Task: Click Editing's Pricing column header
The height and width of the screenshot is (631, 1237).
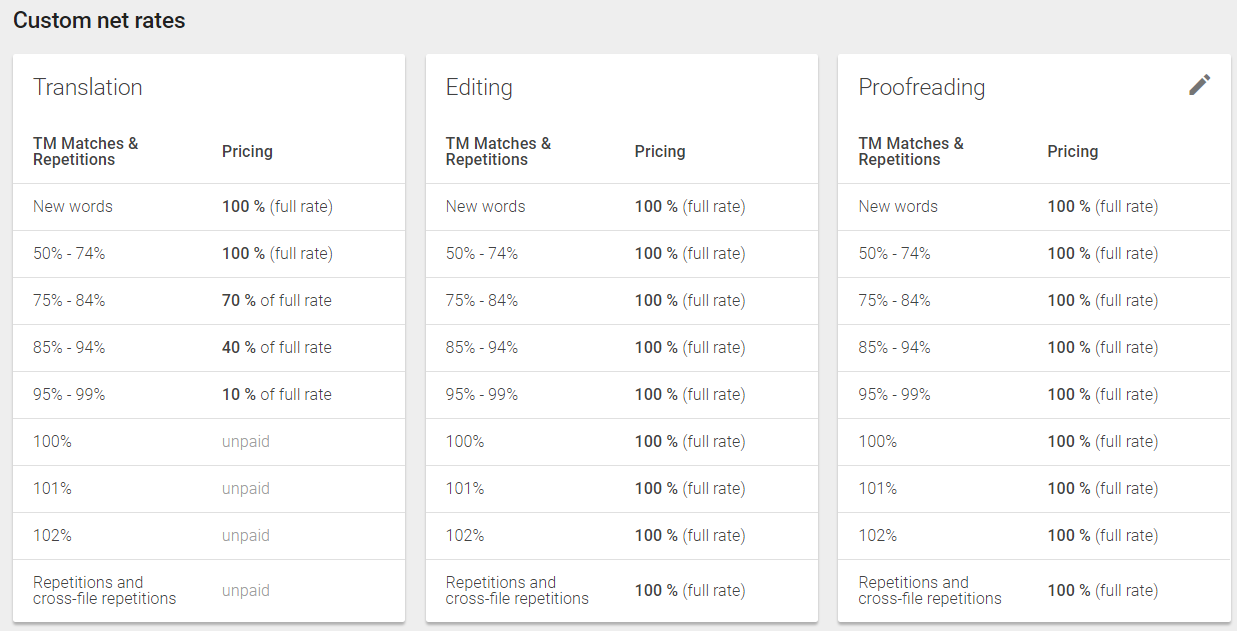Action: (660, 151)
